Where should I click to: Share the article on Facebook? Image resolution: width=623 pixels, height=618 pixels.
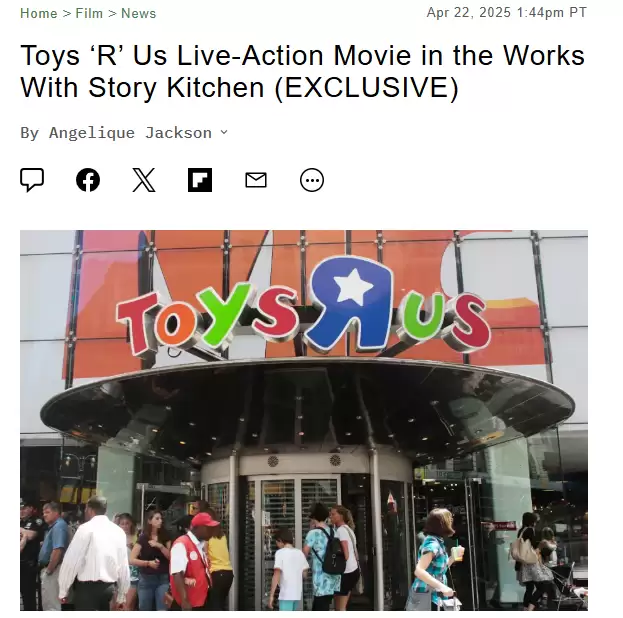coord(88,180)
